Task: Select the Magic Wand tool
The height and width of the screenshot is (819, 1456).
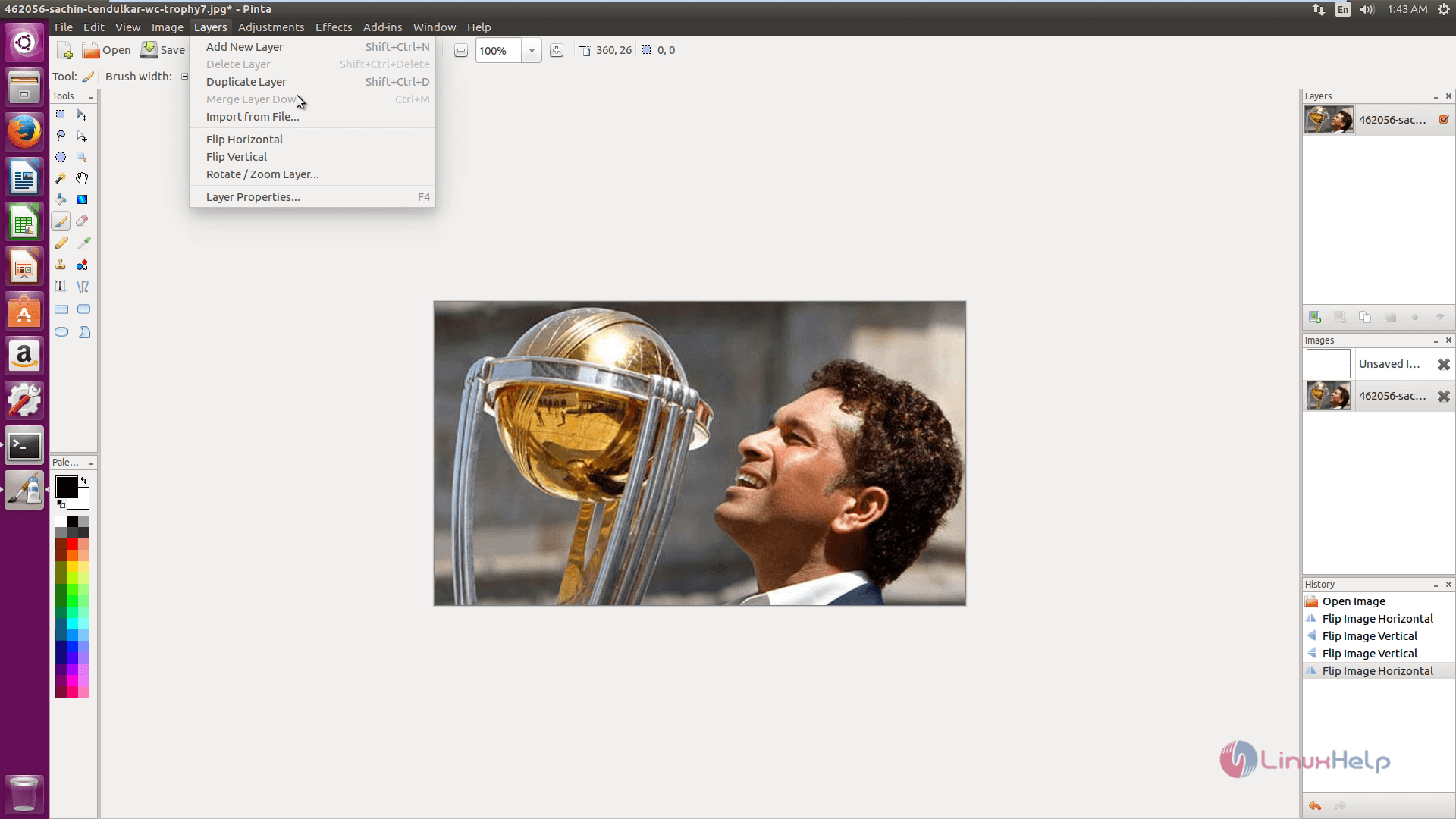Action: (x=61, y=179)
